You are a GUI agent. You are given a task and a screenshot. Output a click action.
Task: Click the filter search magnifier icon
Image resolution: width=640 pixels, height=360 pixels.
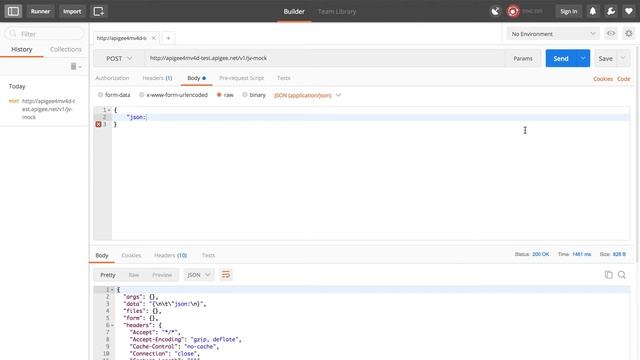pyautogui.click(x=13, y=33)
